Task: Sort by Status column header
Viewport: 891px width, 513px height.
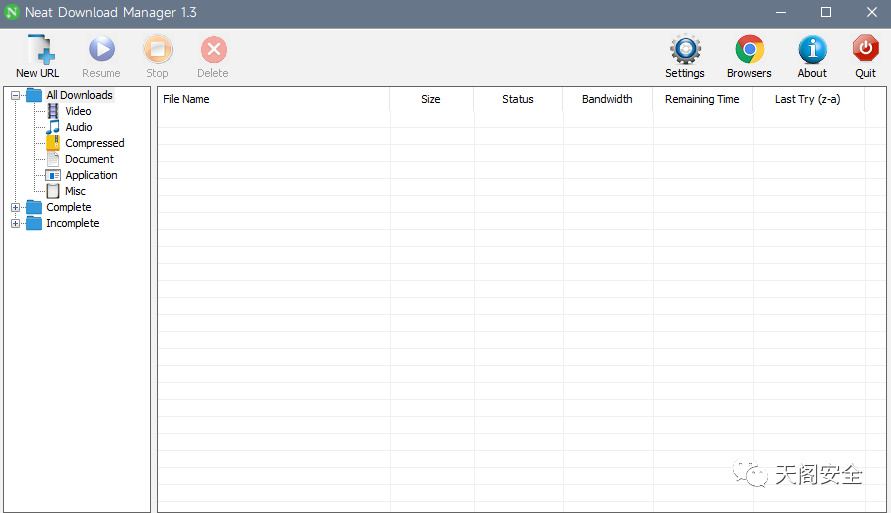Action: 518,99
